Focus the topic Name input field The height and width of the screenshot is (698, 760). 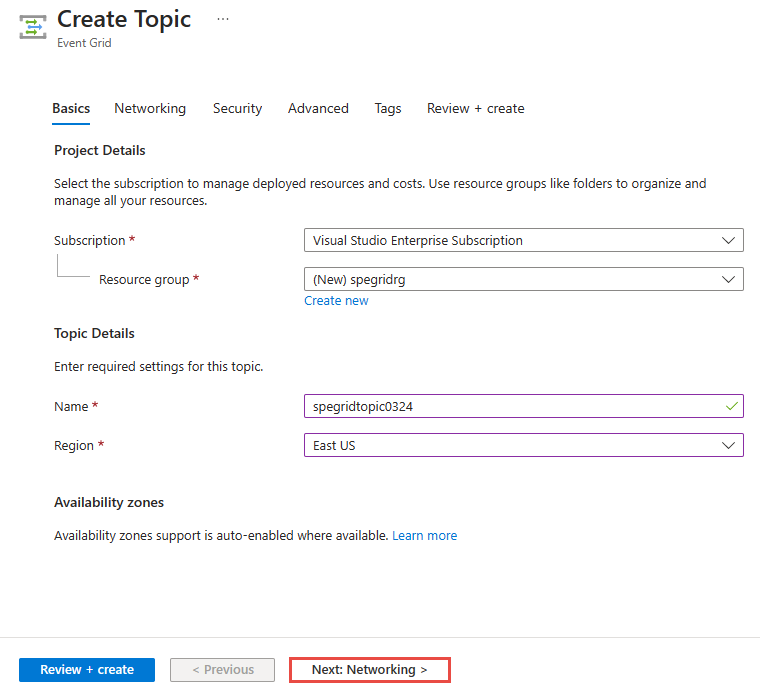click(510, 406)
